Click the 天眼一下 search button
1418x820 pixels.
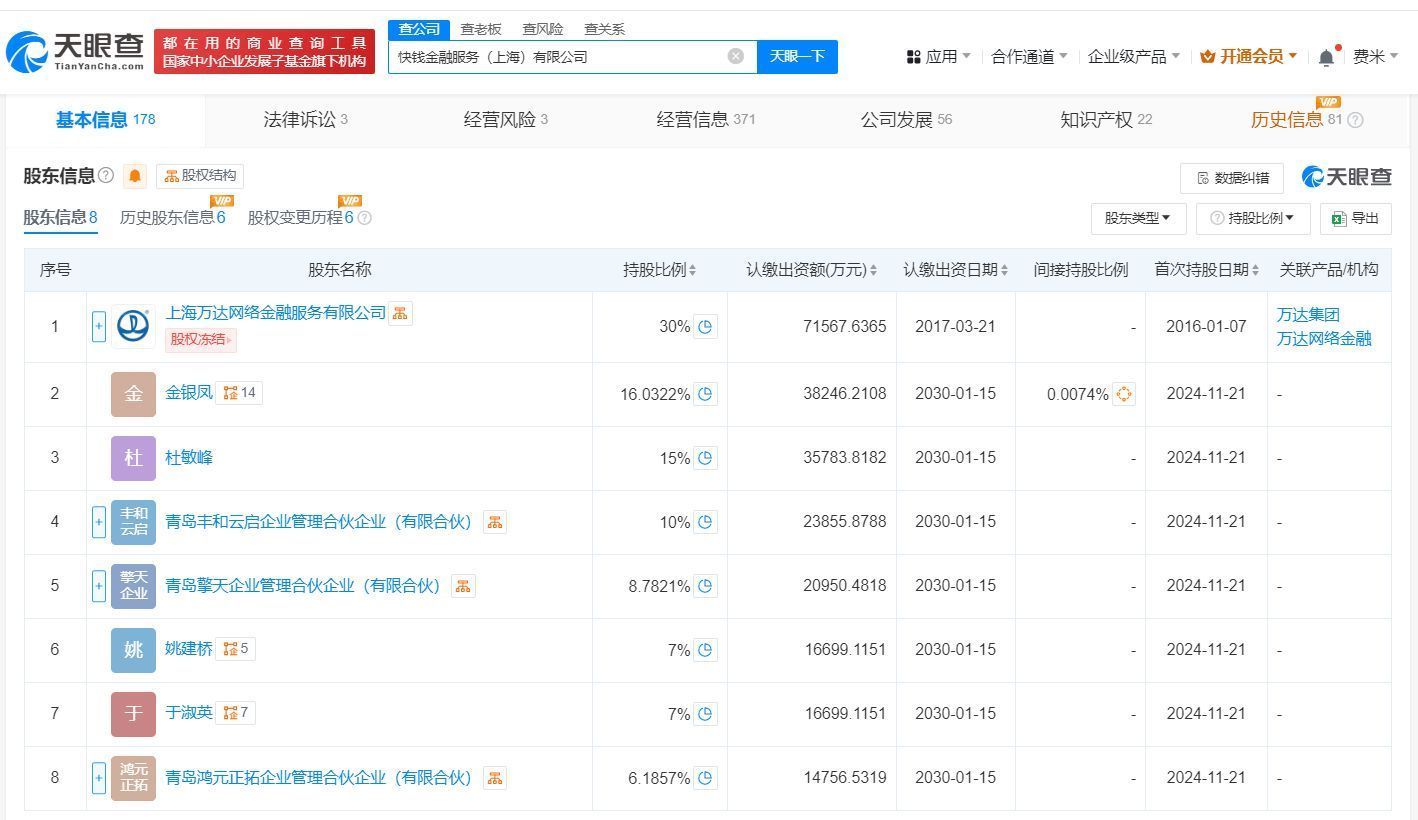tap(797, 56)
